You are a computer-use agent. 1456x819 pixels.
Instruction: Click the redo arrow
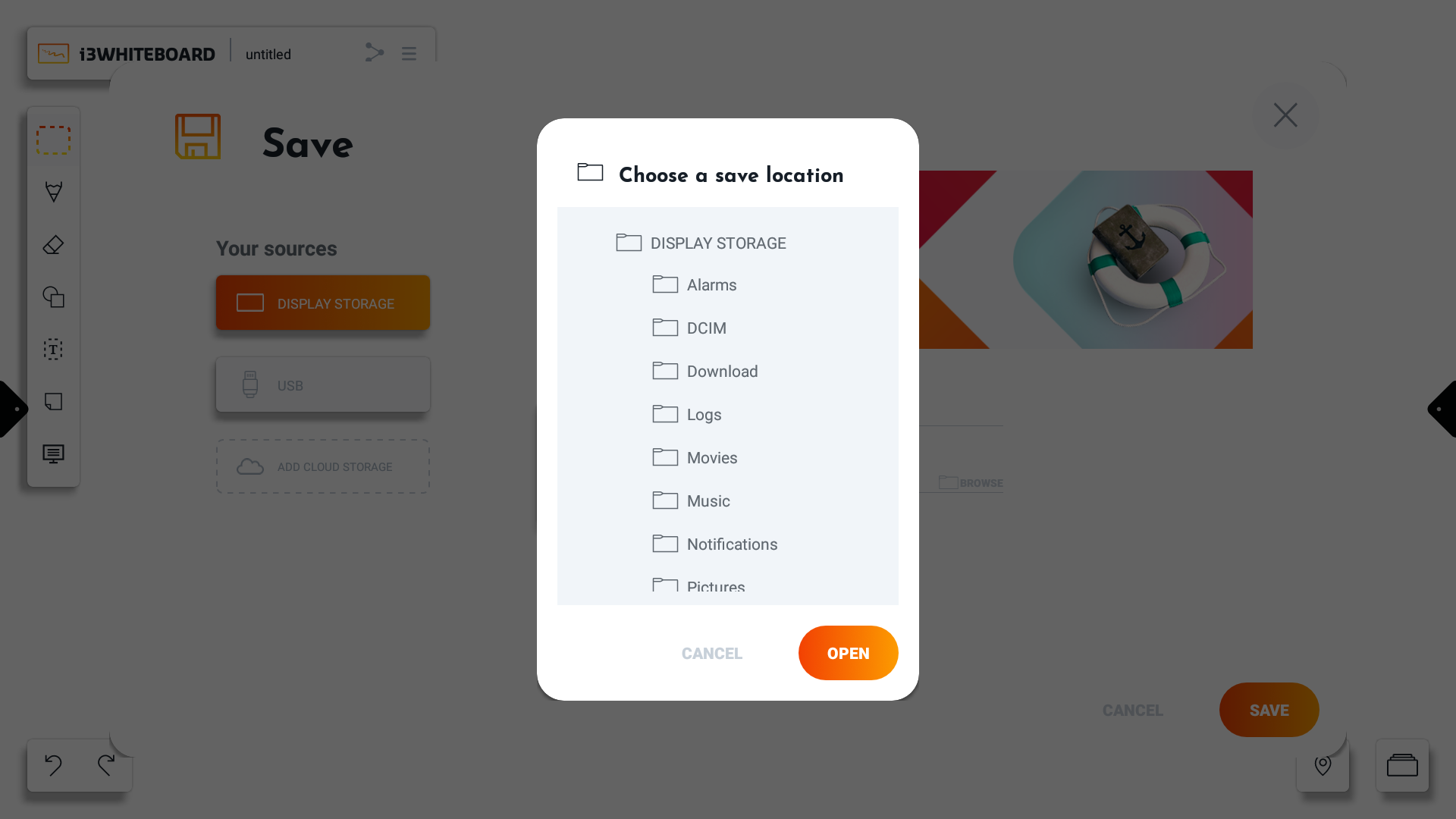[106, 765]
